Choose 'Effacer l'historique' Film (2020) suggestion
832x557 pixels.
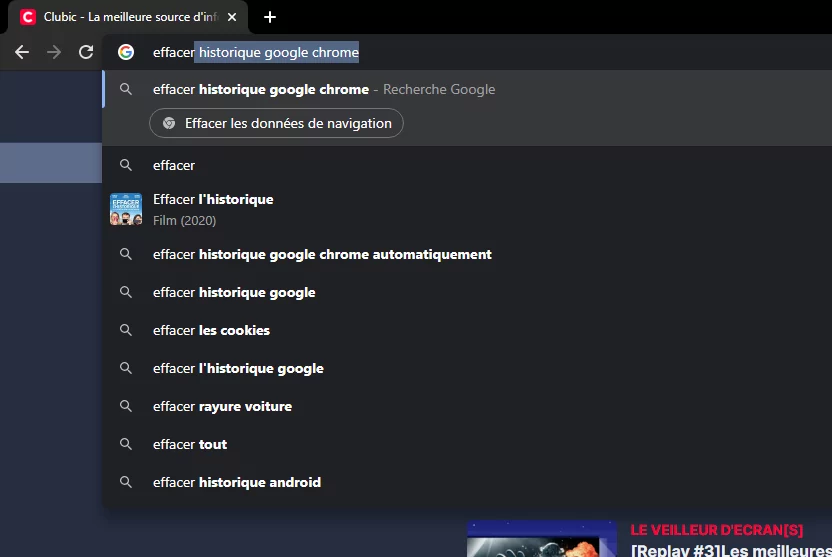coord(467,210)
